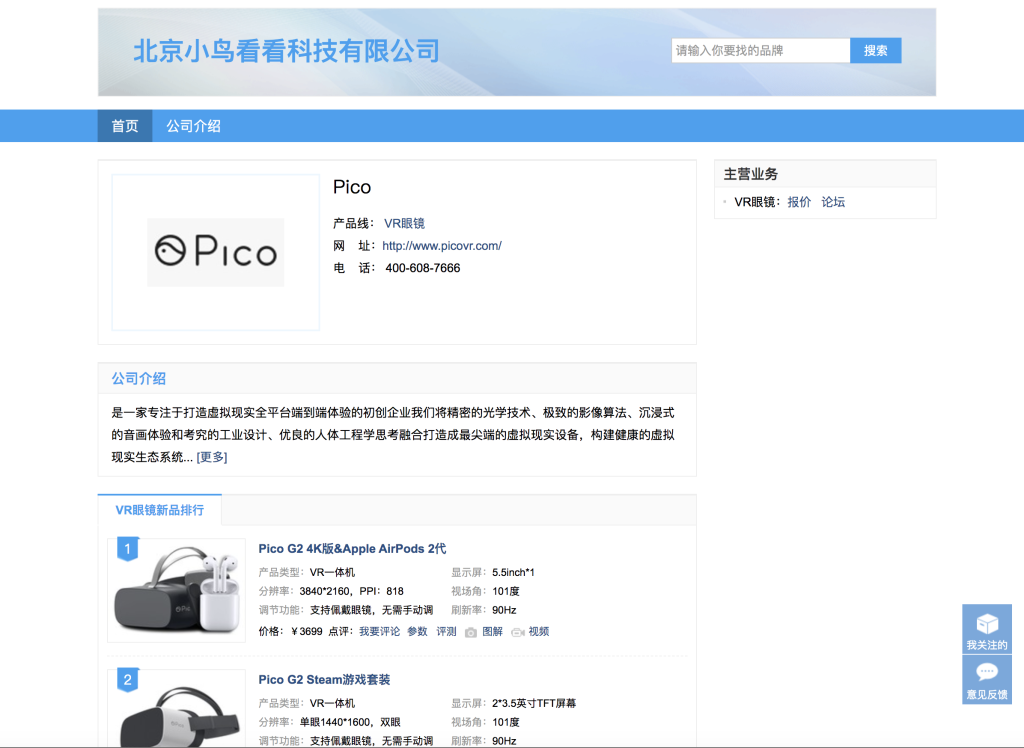Open 公司介绍 in the blue navigation bar
The height and width of the screenshot is (748, 1024).
[x=193, y=126]
